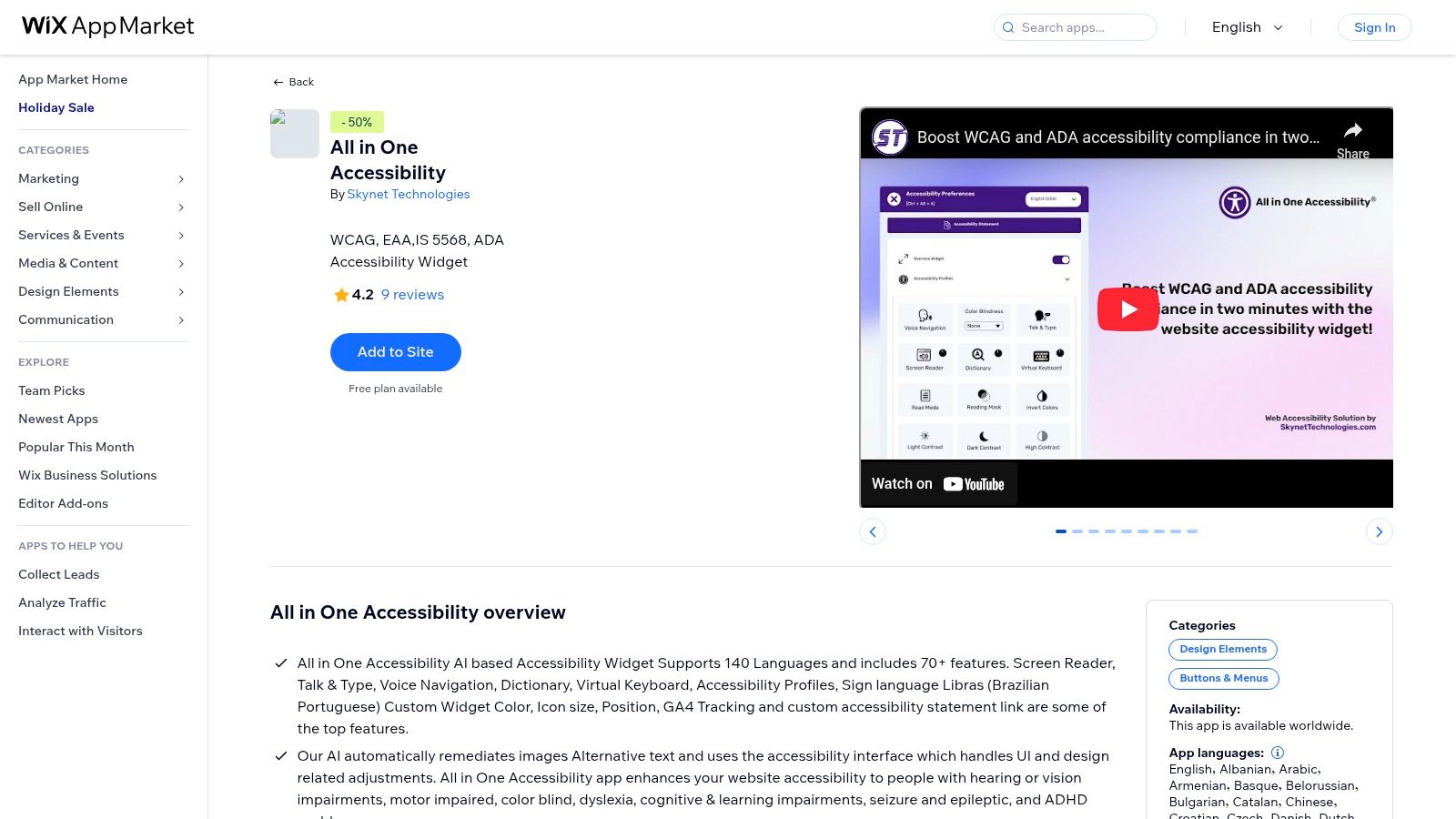Open the English language dropdown
Image resolution: width=1456 pixels, height=819 pixels.
coord(1246,27)
